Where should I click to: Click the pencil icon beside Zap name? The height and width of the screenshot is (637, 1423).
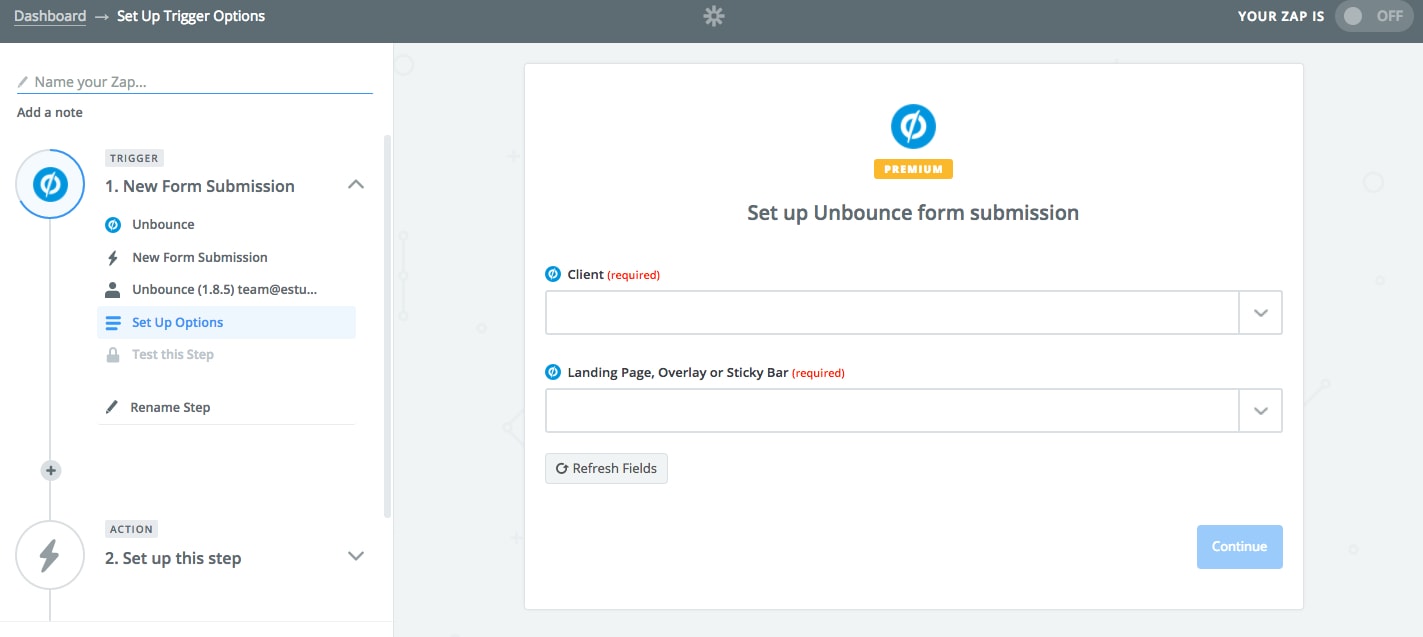[23, 82]
